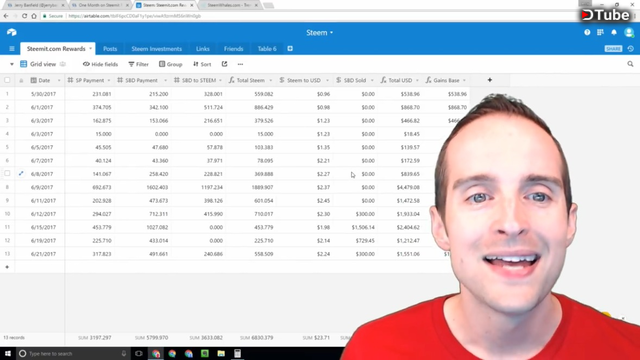Open the share view export icon
Image resolution: width=640 pixels, height=360 pixels.
pyautogui.click(x=224, y=64)
